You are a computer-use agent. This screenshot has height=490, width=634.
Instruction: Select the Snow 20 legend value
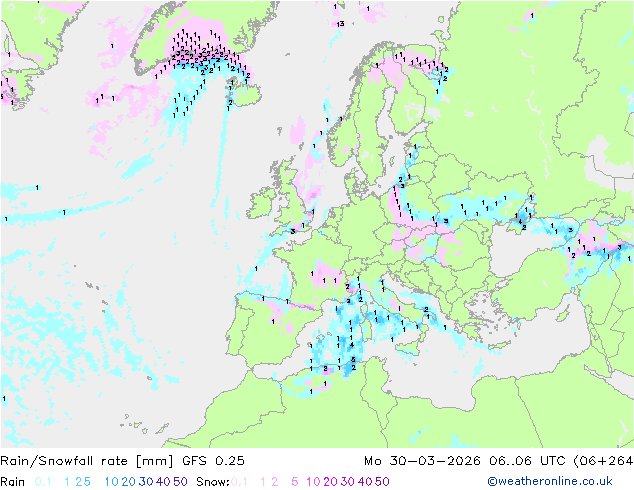pos(330,482)
